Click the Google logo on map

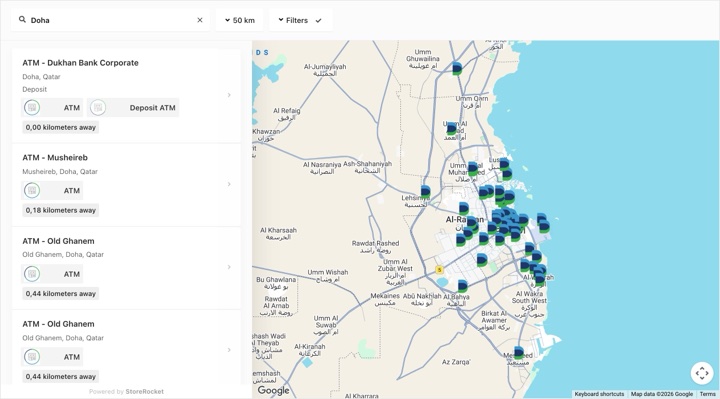point(273,390)
